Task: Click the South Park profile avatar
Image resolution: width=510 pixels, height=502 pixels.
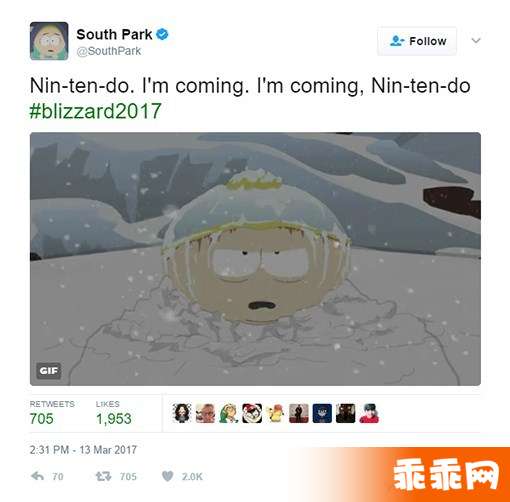Action: 49,41
